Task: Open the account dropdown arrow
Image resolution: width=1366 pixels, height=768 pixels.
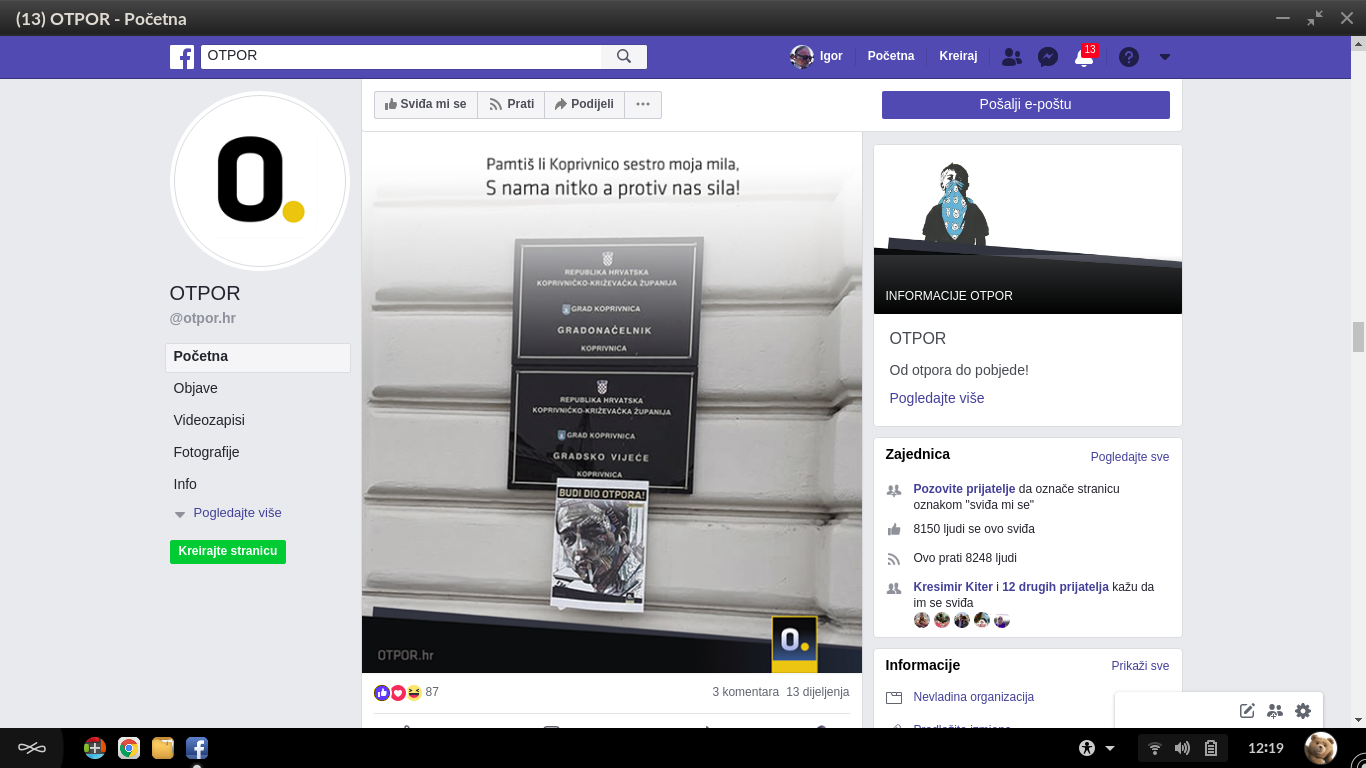Action: coord(1165,57)
